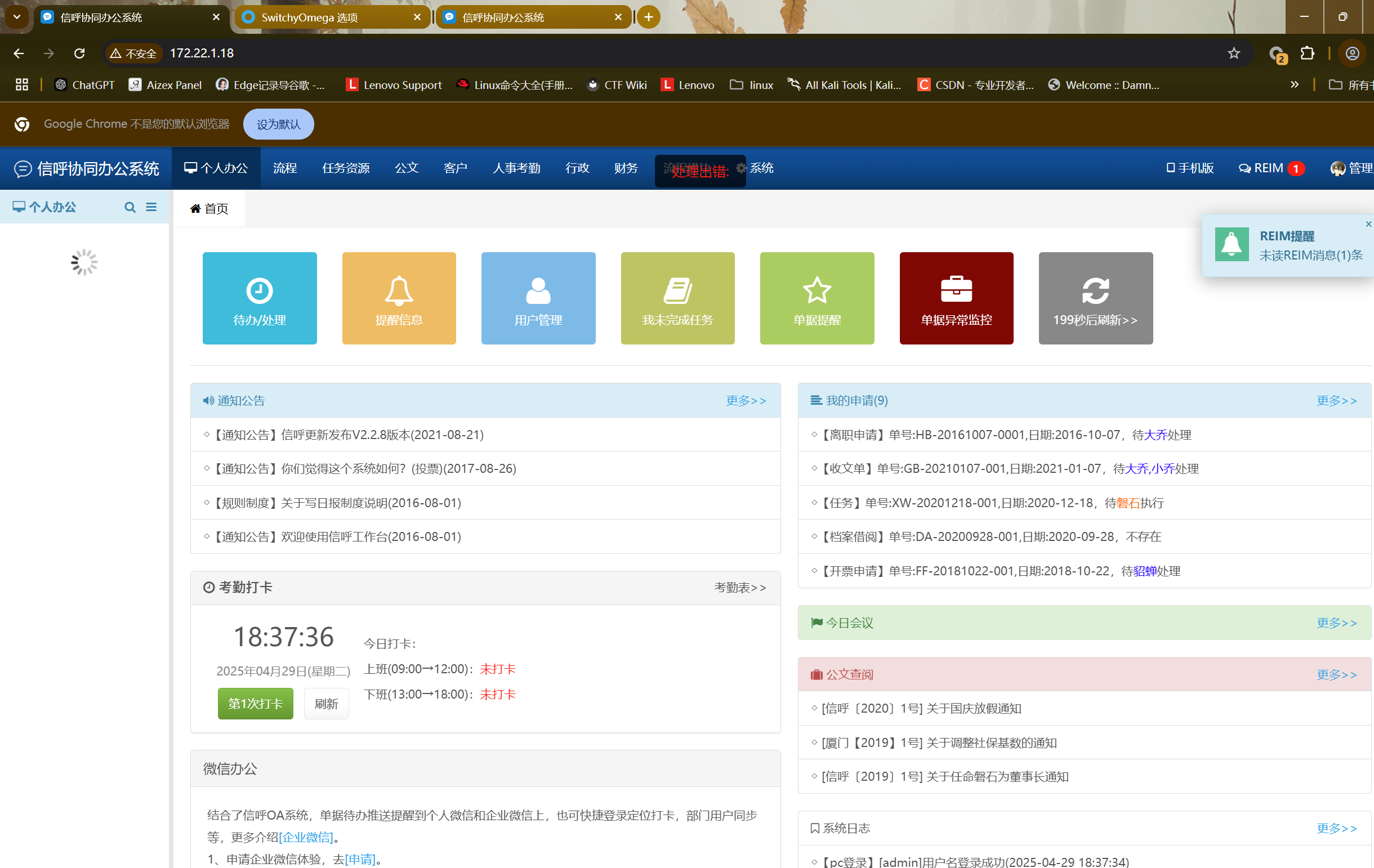Open the 用户管理 user tile
Viewport: 1374px width, 868px height.
[x=538, y=298]
